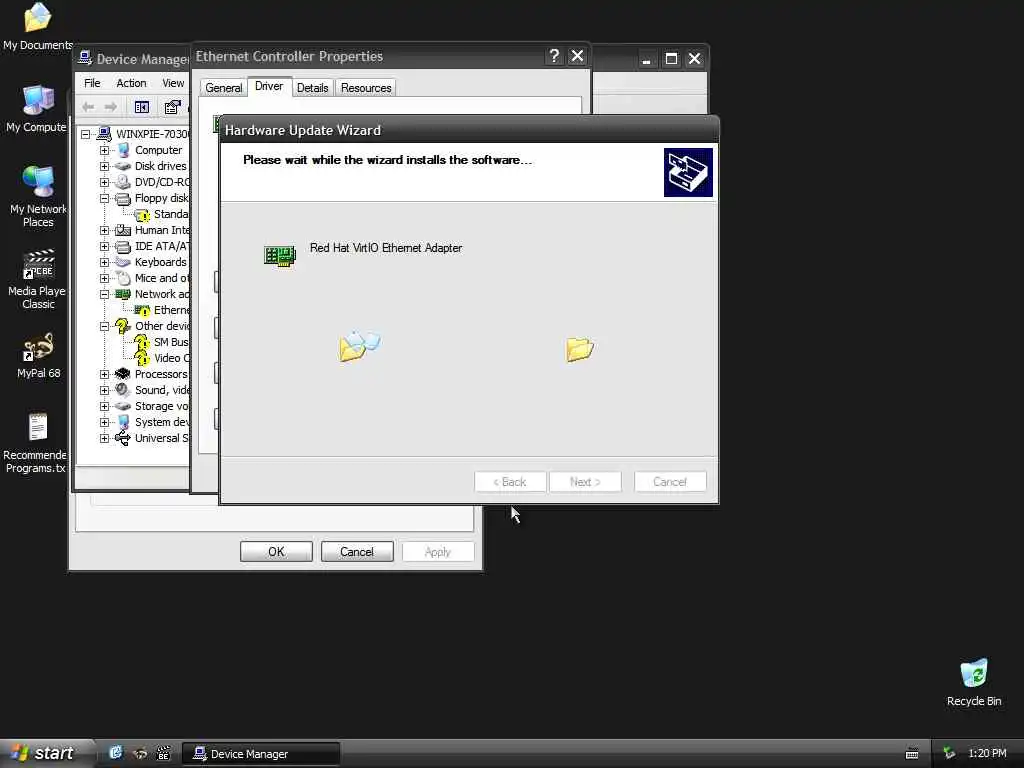Screen dimensions: 1024x768
Task: Click show/hide console tree toolbar icon
Action: tap(142, 106)
